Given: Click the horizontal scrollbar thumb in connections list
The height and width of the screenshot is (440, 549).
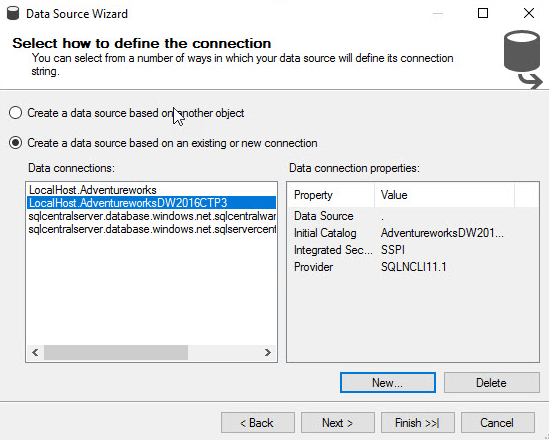Looking at the screenshot, I should coord(116,352).
